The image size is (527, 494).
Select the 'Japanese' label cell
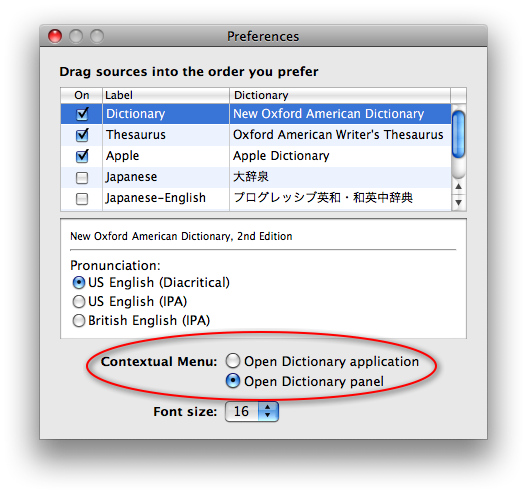coord(166,177)
